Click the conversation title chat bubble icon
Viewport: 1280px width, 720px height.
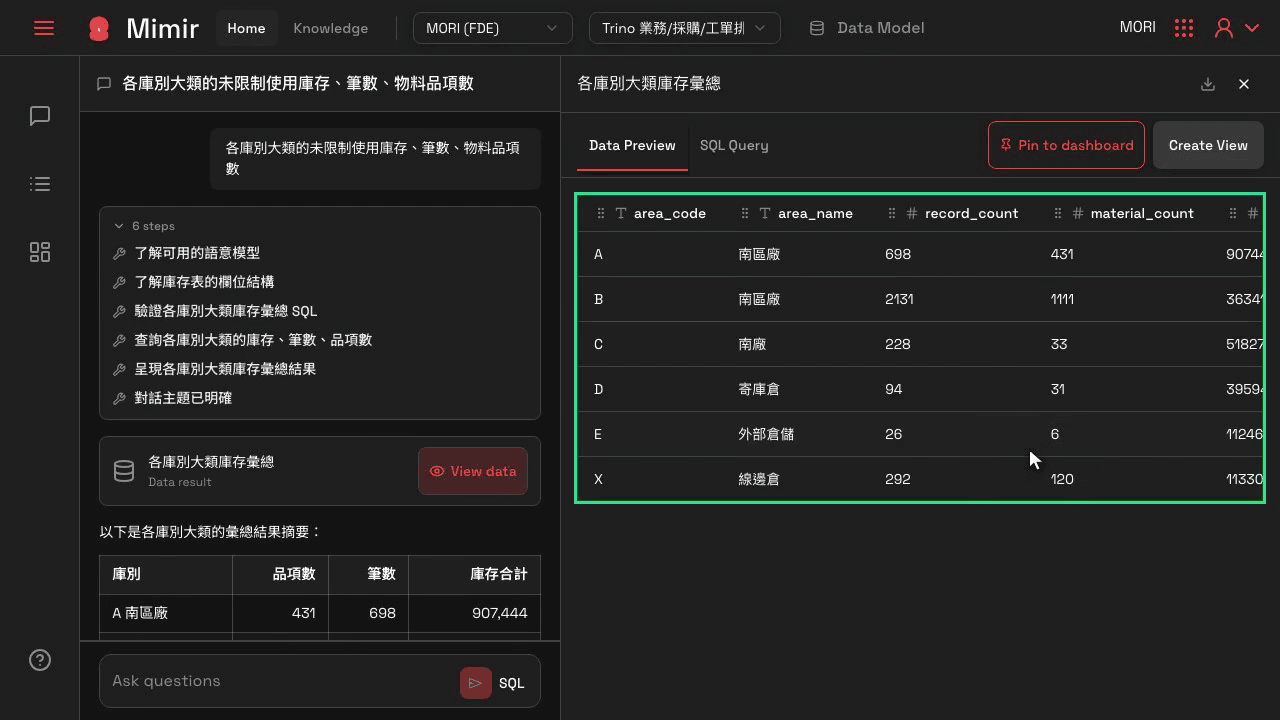[x=104, y=84]
